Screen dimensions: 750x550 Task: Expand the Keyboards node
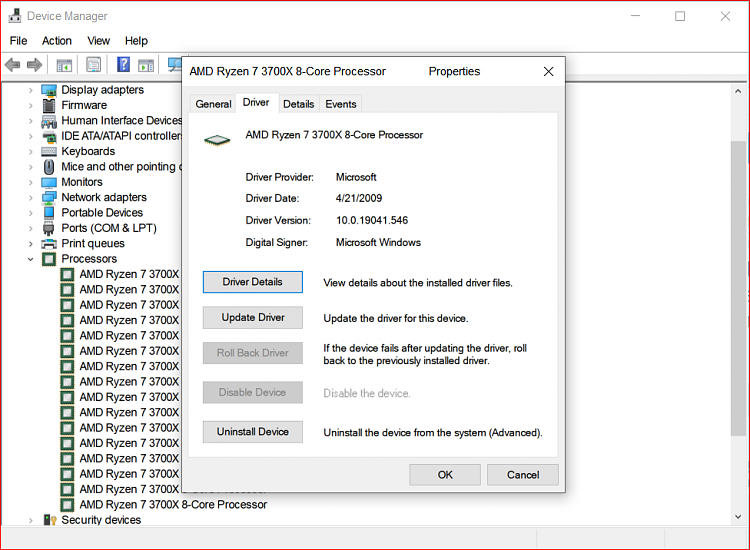(31, 152)
